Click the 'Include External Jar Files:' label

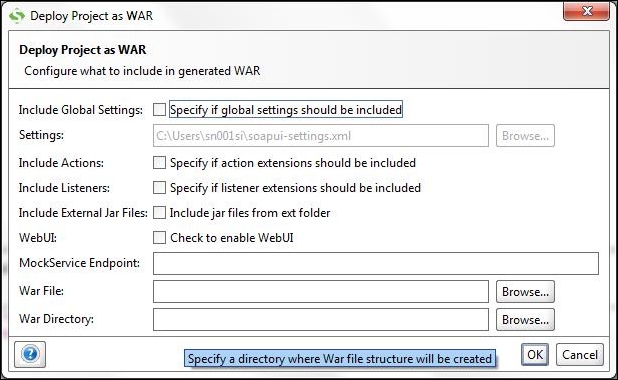point(83,213)
